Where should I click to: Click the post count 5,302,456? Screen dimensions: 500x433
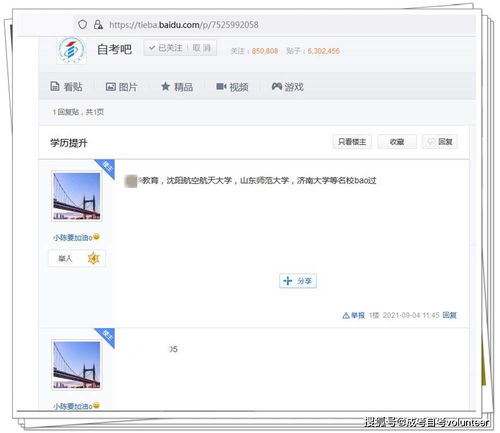[323, 51]
